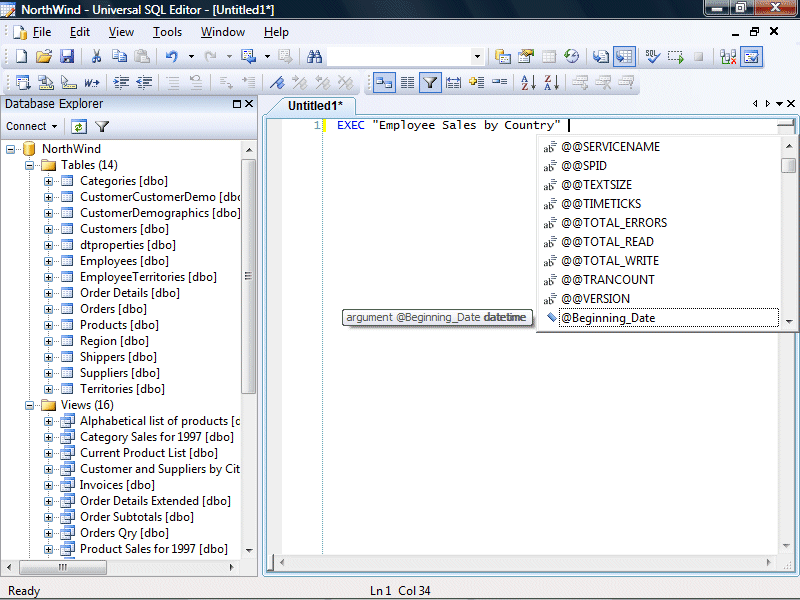Maximize the Database Explorer panel
The width and height of the screenshot is (800, 600).
tap(237, 104)
